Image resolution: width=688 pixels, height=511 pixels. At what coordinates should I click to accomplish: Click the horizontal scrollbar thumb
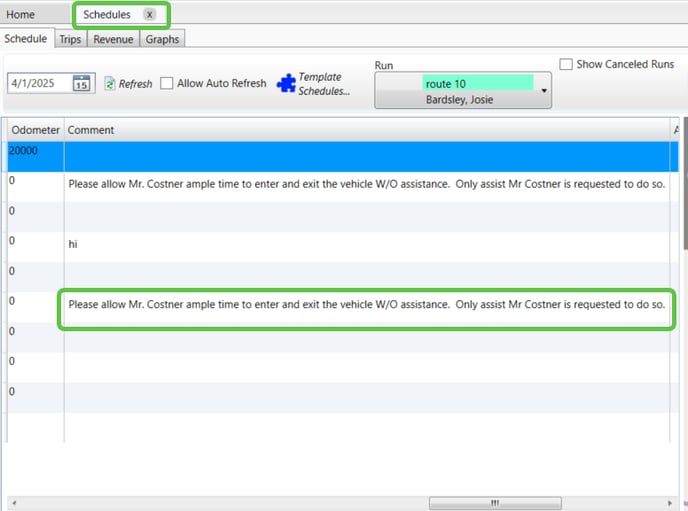(x=495, y=503)
